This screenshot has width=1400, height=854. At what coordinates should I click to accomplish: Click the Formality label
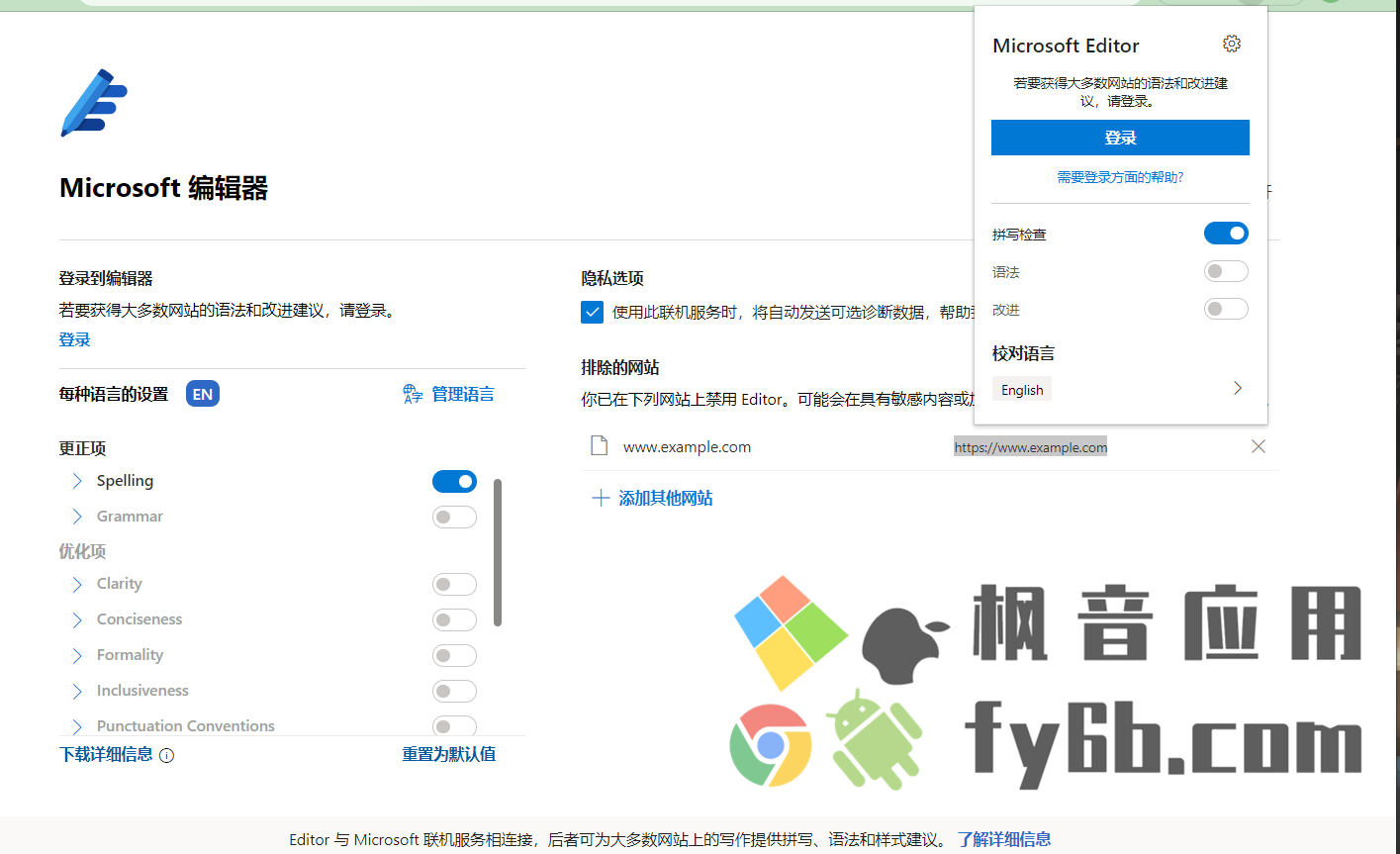(130, 655)
